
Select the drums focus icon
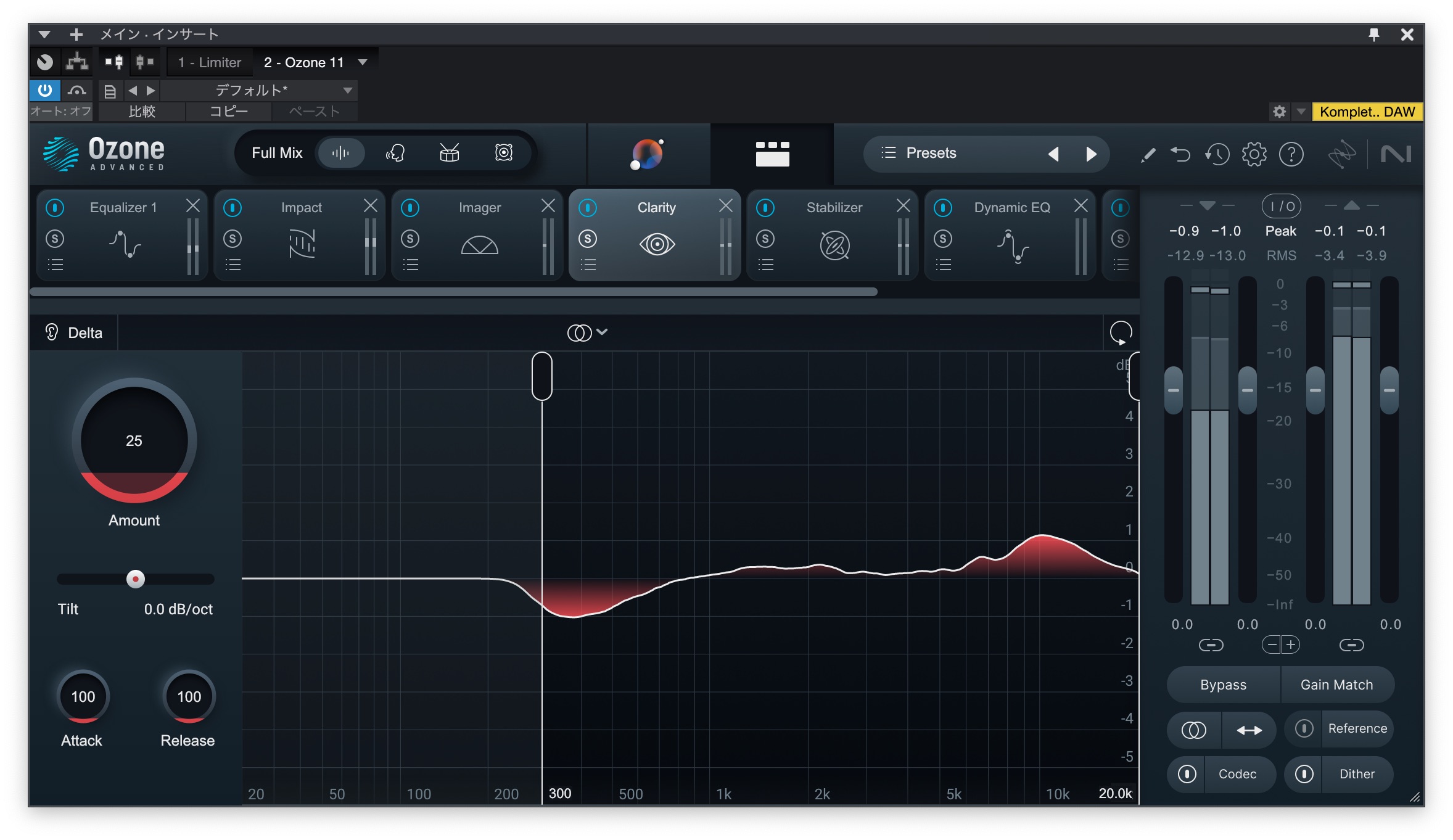click(449, 153)
